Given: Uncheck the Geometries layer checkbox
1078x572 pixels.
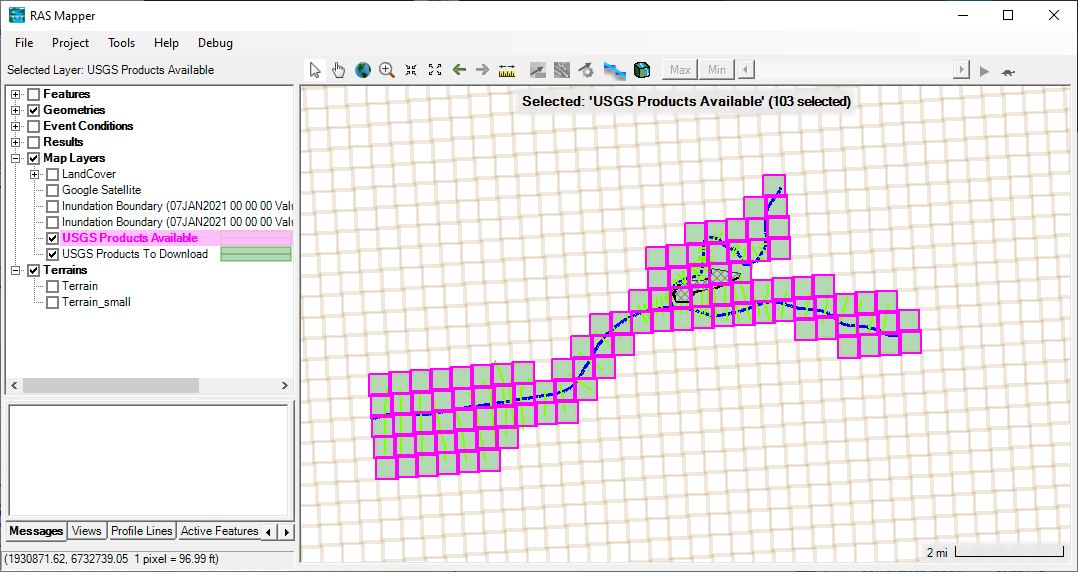Looking at the screenshot, I should pyautogui.click(x=34, y=110).
